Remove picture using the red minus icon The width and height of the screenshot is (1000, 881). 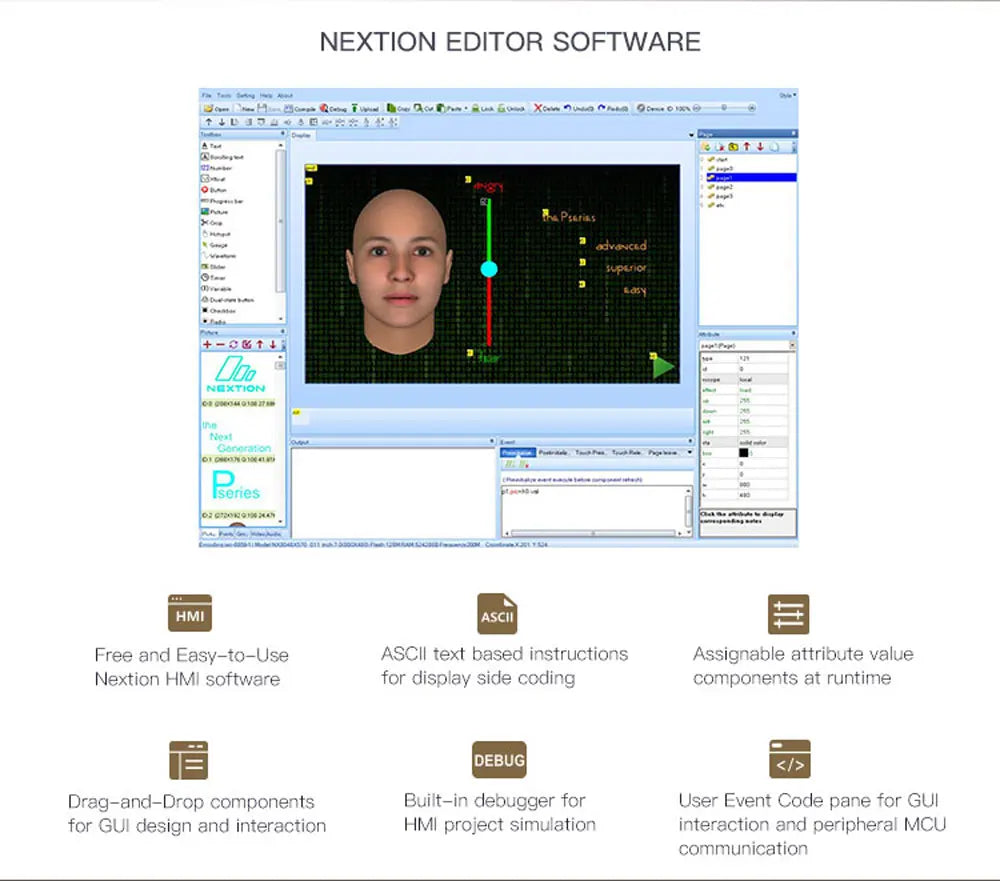pyautogui.click(x=220, y=344)
